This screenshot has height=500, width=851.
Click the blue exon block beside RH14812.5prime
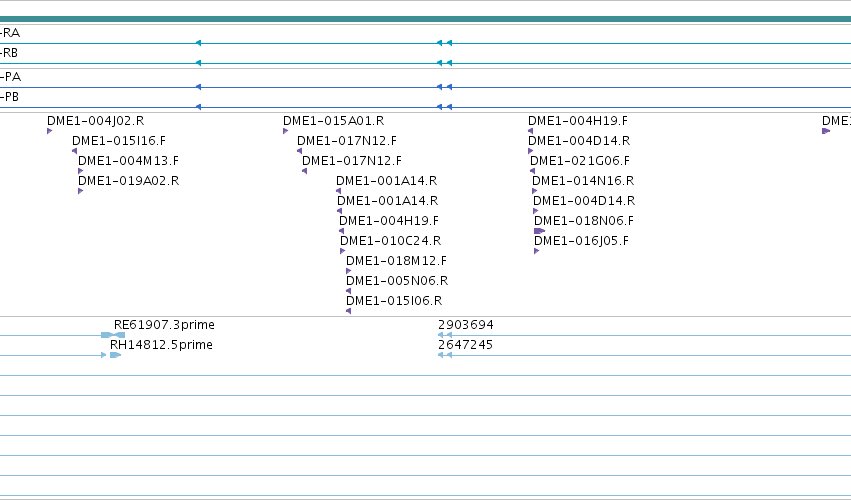(x=115, y=355)
